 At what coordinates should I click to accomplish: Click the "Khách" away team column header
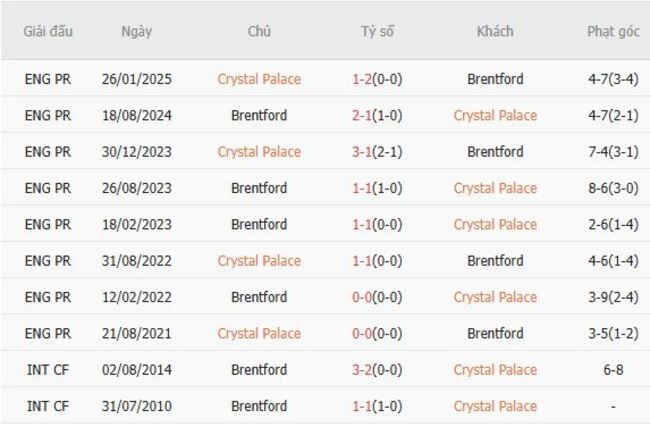point(495,31)
